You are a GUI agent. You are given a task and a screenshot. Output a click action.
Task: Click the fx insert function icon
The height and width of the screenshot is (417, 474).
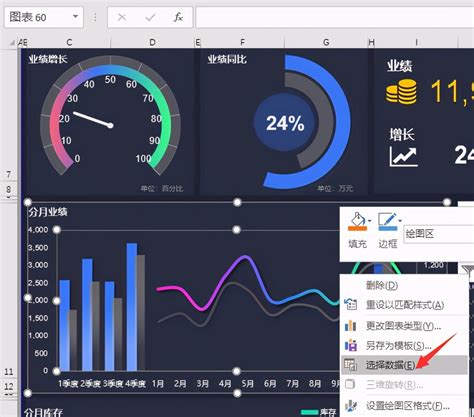pyautogui.click(x=178, y=17)
